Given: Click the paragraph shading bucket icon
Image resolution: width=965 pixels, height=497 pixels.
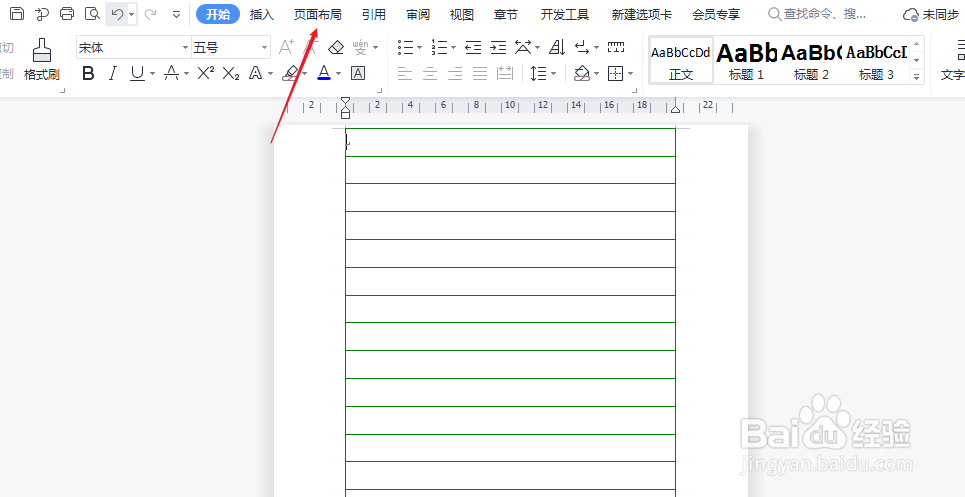Looking at the screenshot, I should (x=582, y=74).
